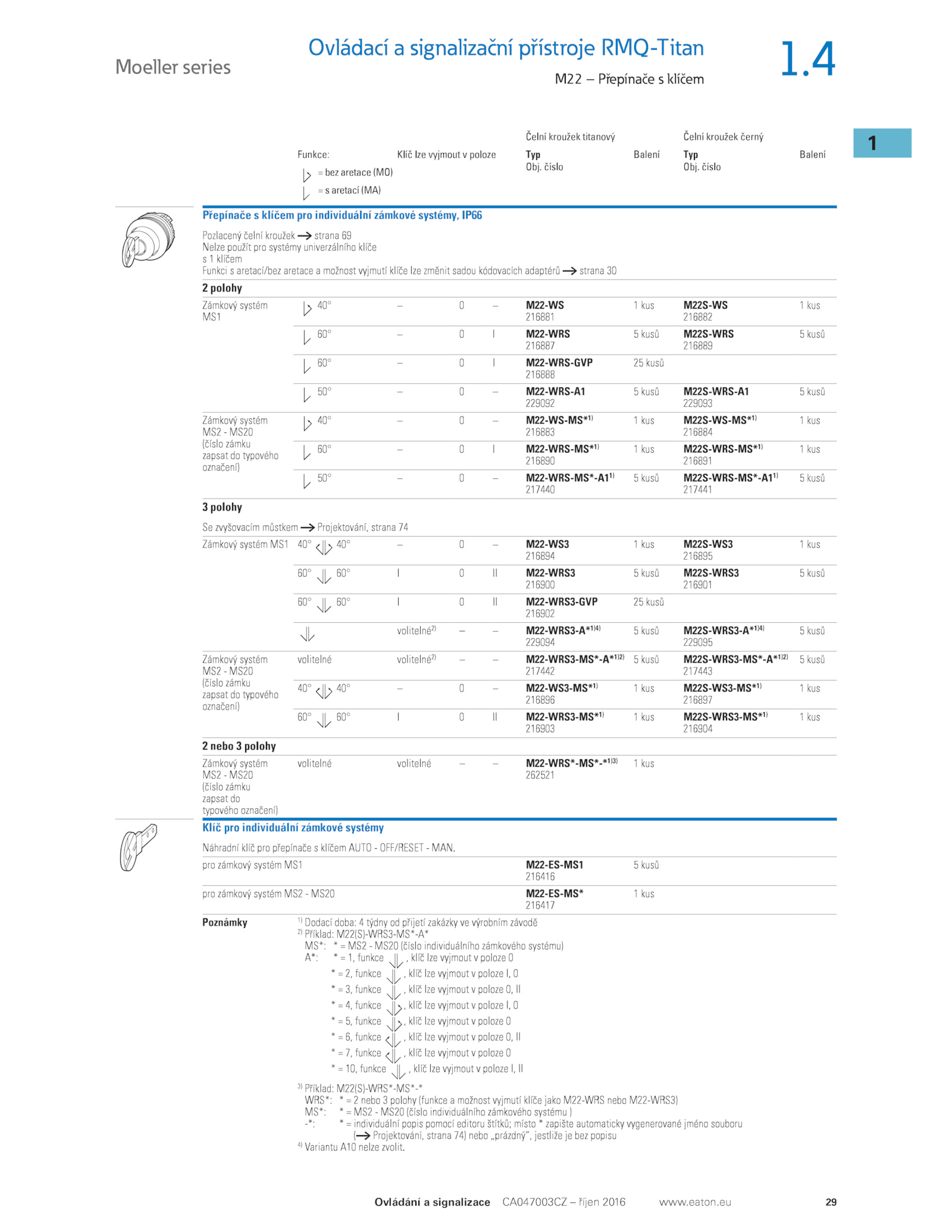
Task: Click the 3 polohy subheading
Action: [x=222, y=507]
